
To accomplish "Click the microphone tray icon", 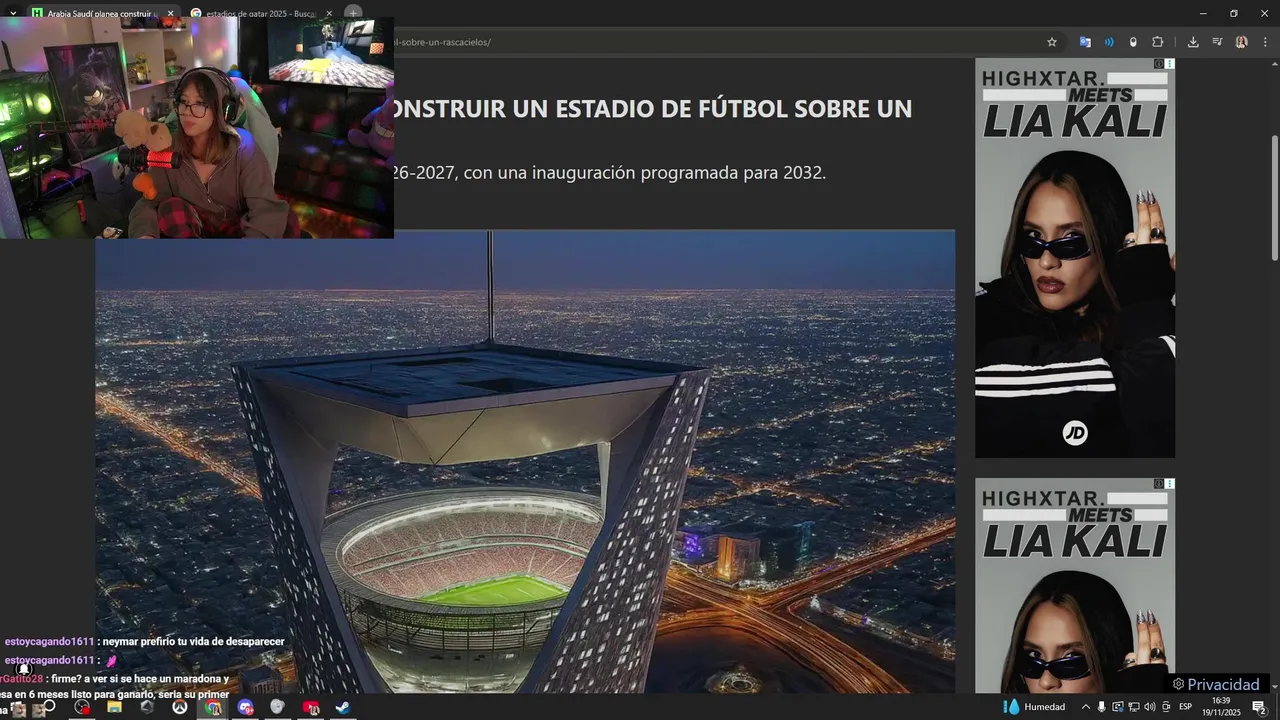I will tap(1101, 707).
